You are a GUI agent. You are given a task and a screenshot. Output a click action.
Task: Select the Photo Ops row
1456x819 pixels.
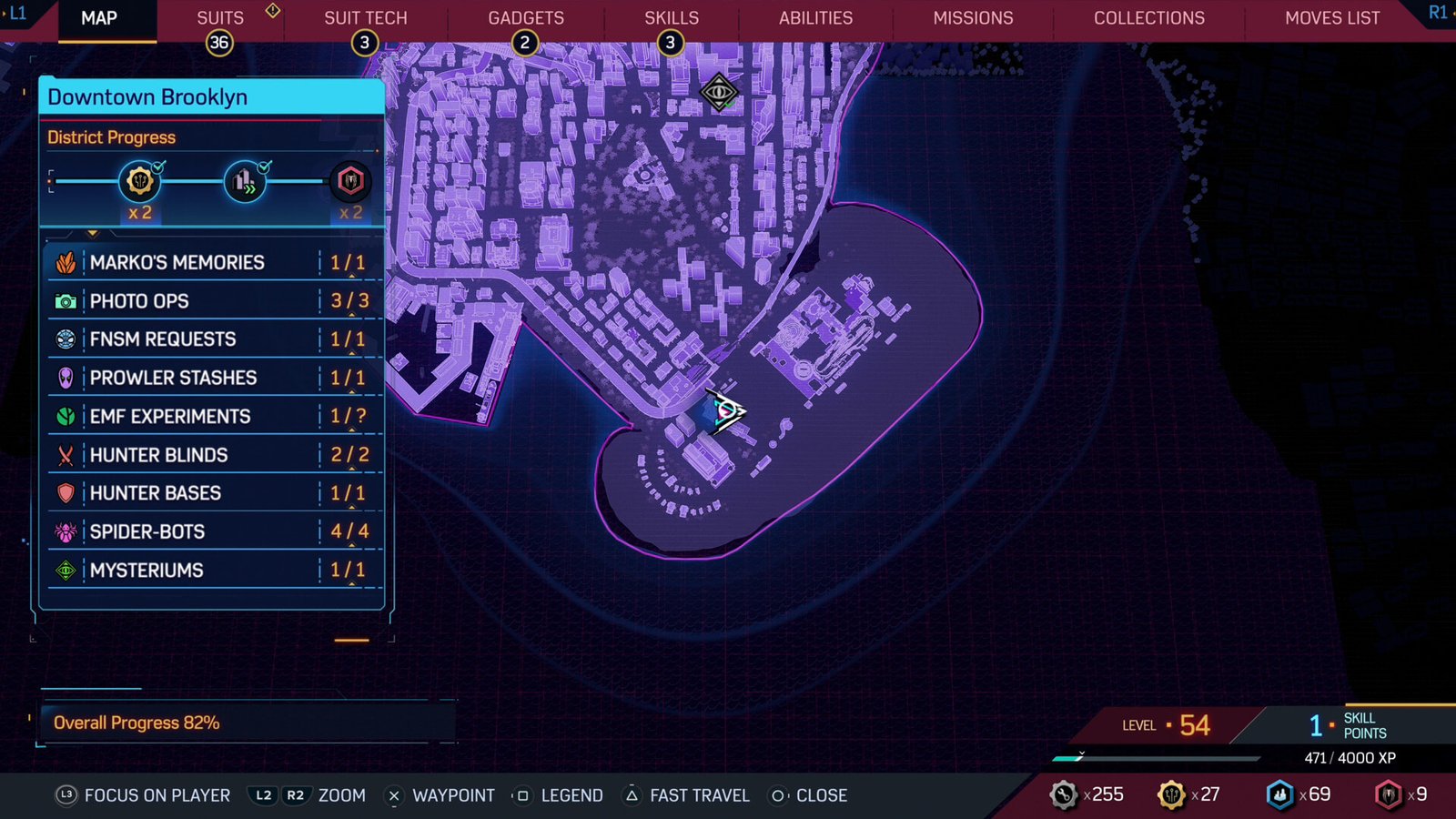coord(214,301)
